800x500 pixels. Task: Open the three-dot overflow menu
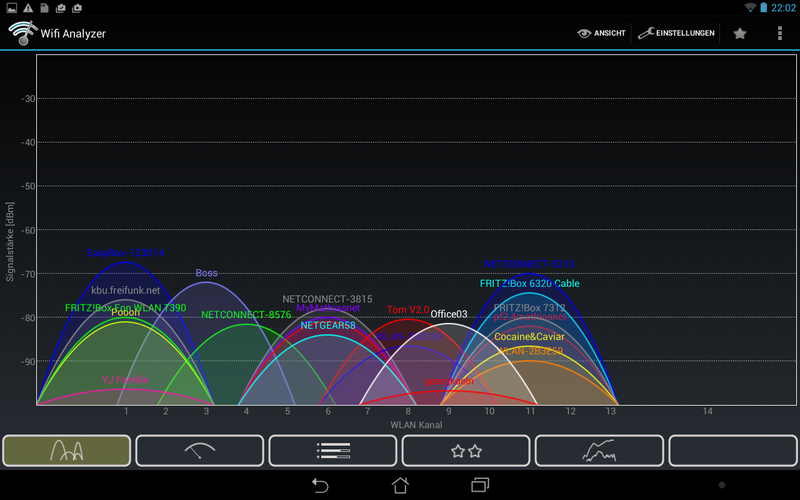tap(780, 33)
